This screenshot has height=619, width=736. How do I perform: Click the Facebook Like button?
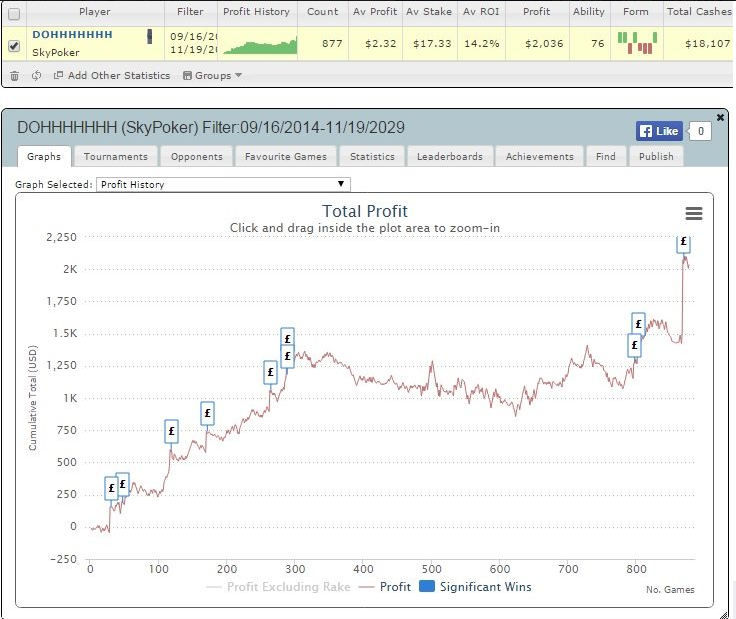tap(659, 131)
